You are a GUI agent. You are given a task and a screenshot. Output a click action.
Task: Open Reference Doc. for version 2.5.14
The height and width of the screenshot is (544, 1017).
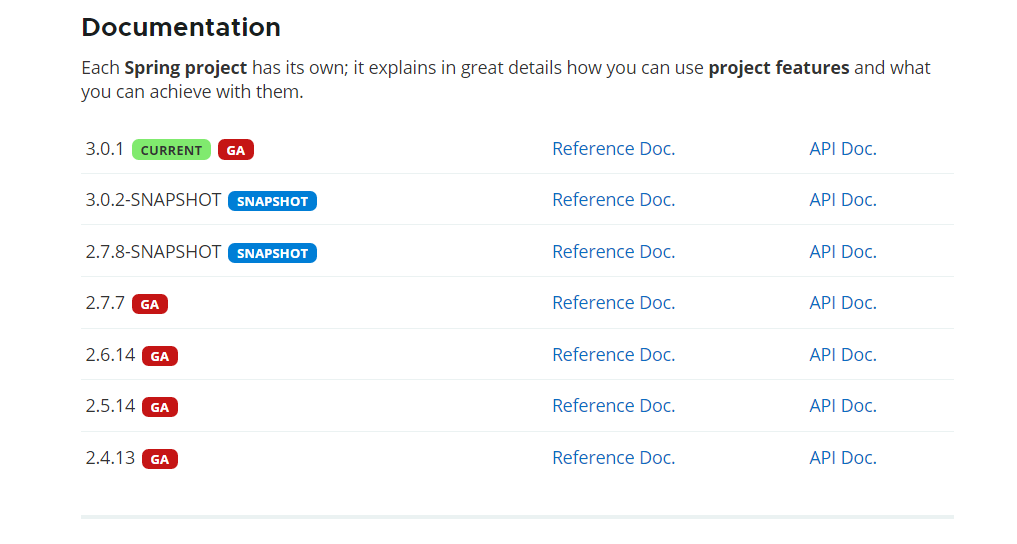[614, 406]
